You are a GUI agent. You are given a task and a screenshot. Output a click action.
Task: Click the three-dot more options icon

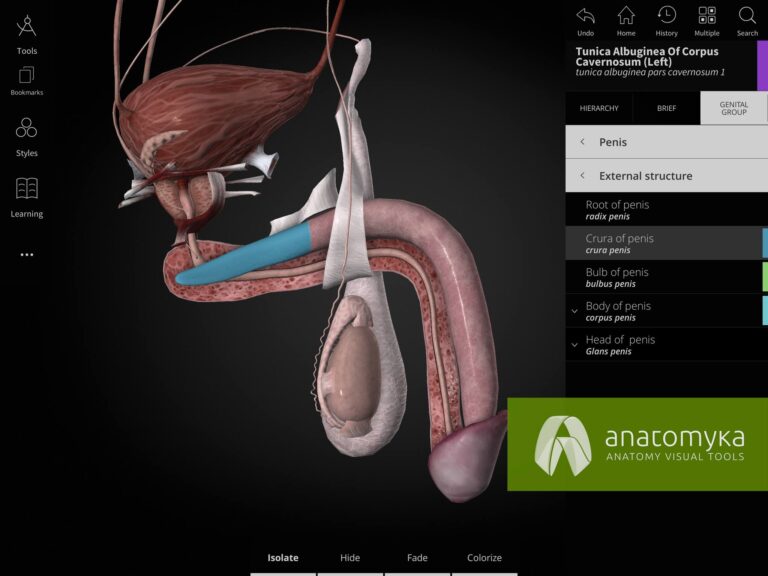click(27, 255)
